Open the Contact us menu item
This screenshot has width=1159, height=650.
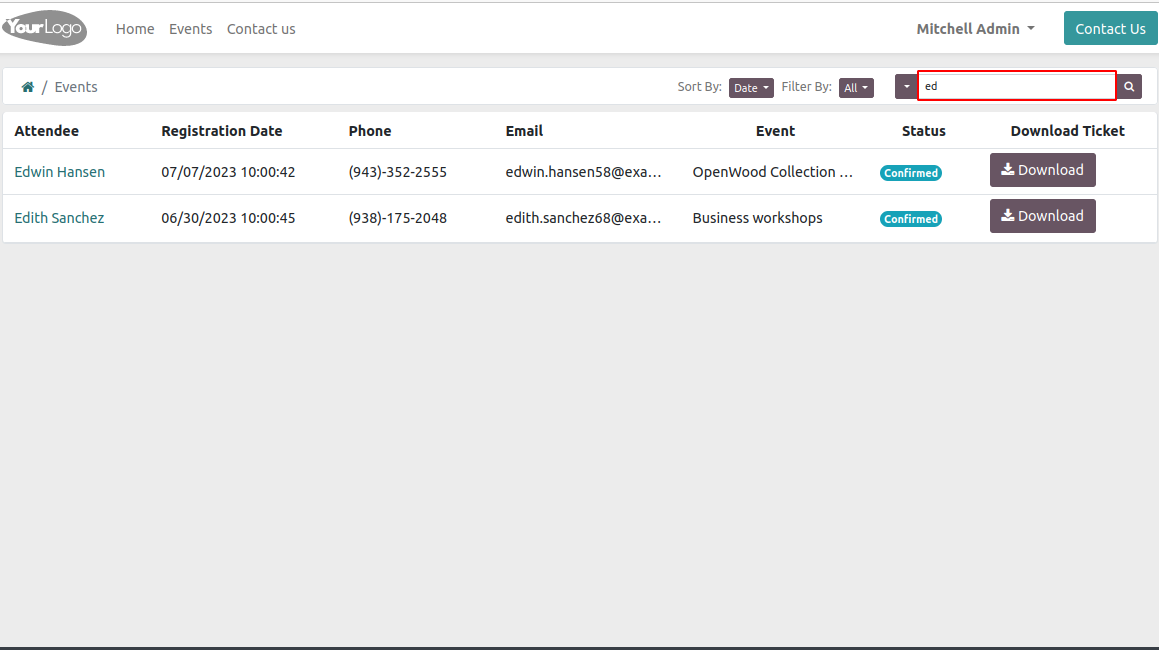[261, 29]
